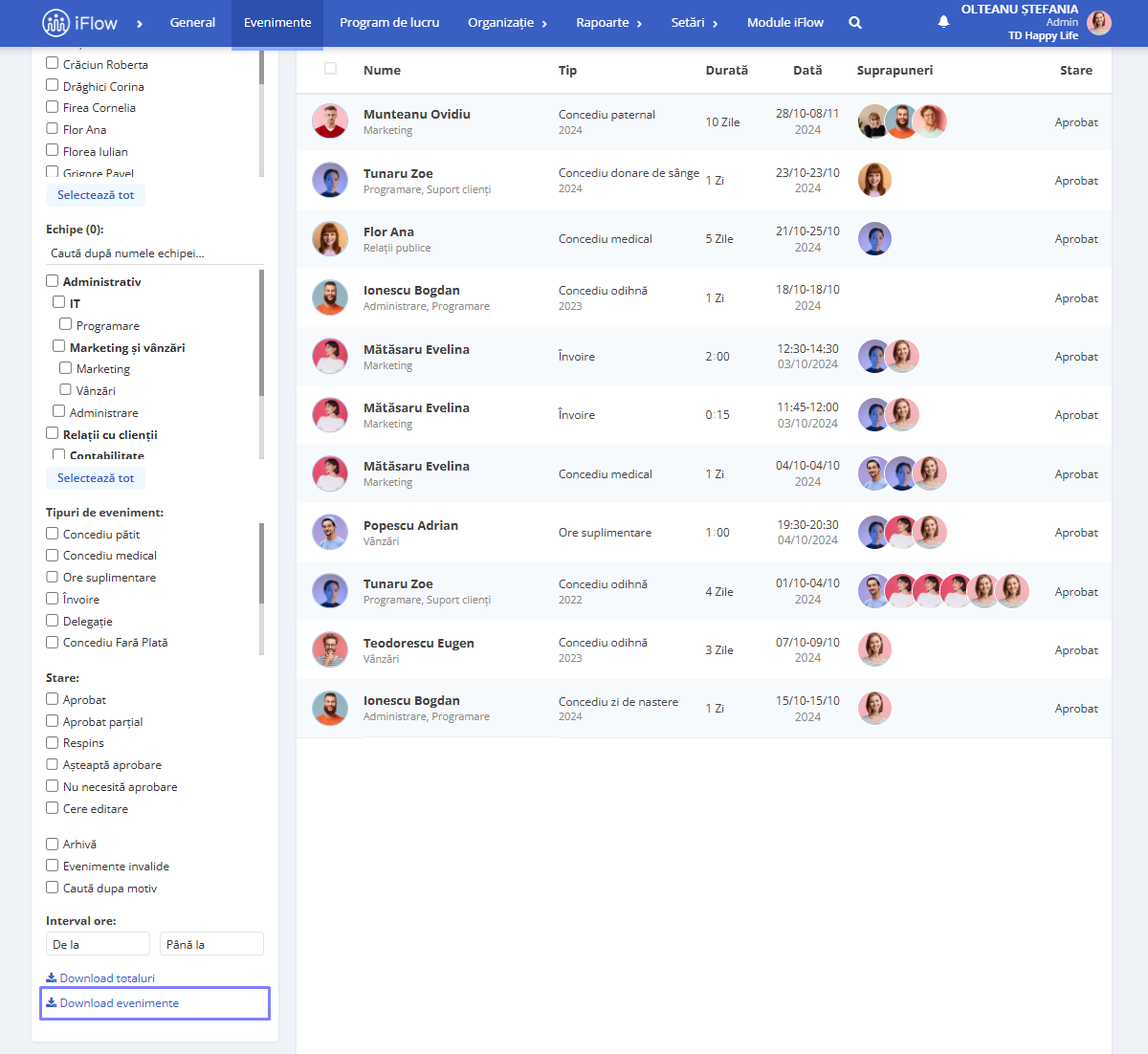The height and width of the screenshot is (1054, 1148).
Task: Check the select-all box in table header
Action: pyautogui.click(x=330, y=69)
